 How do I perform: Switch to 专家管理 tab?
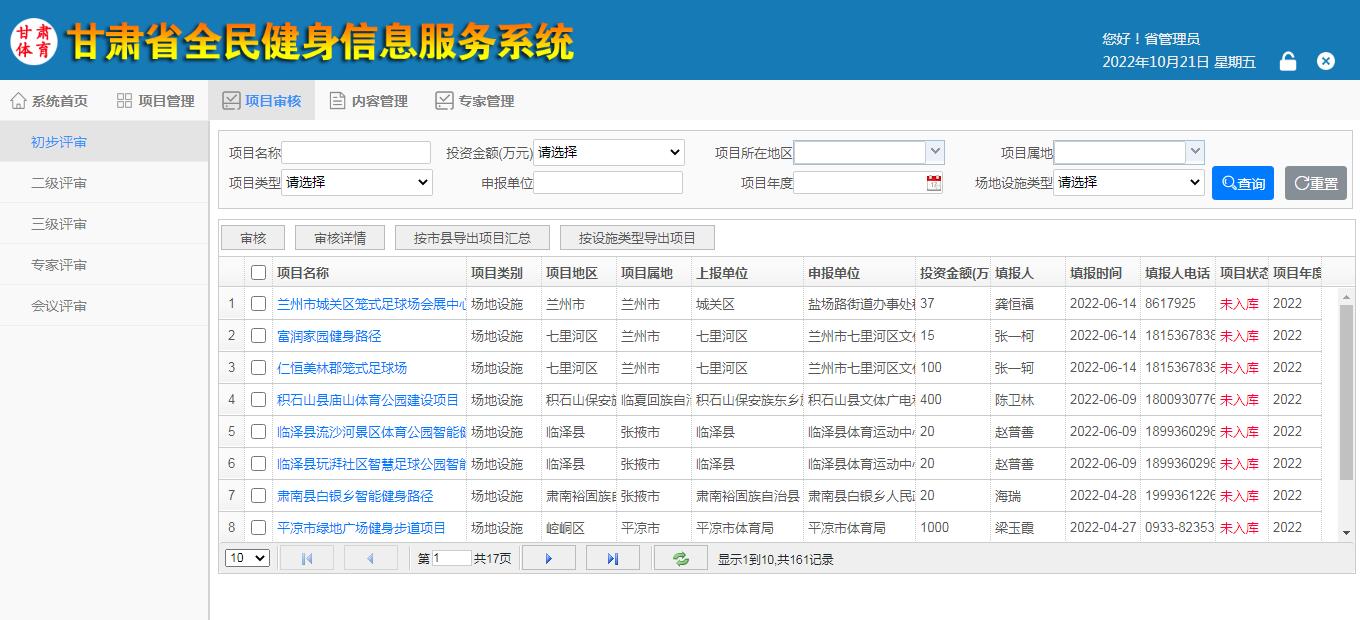click(475, 101)
